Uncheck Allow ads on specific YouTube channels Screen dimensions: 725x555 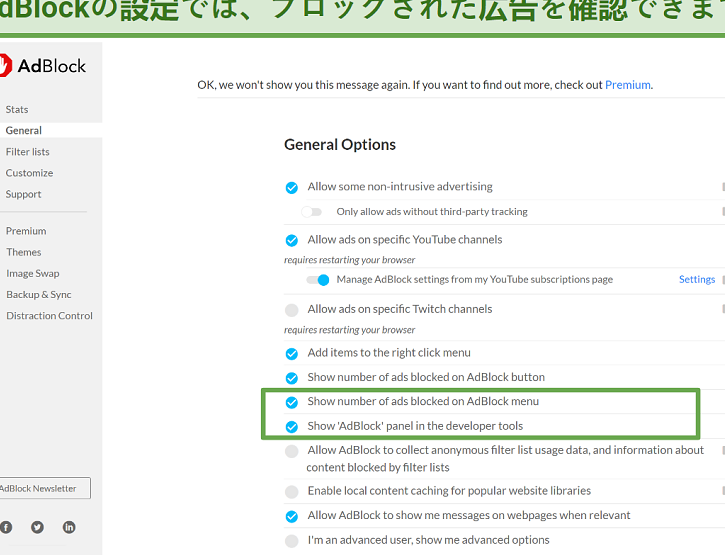point(292,240)
